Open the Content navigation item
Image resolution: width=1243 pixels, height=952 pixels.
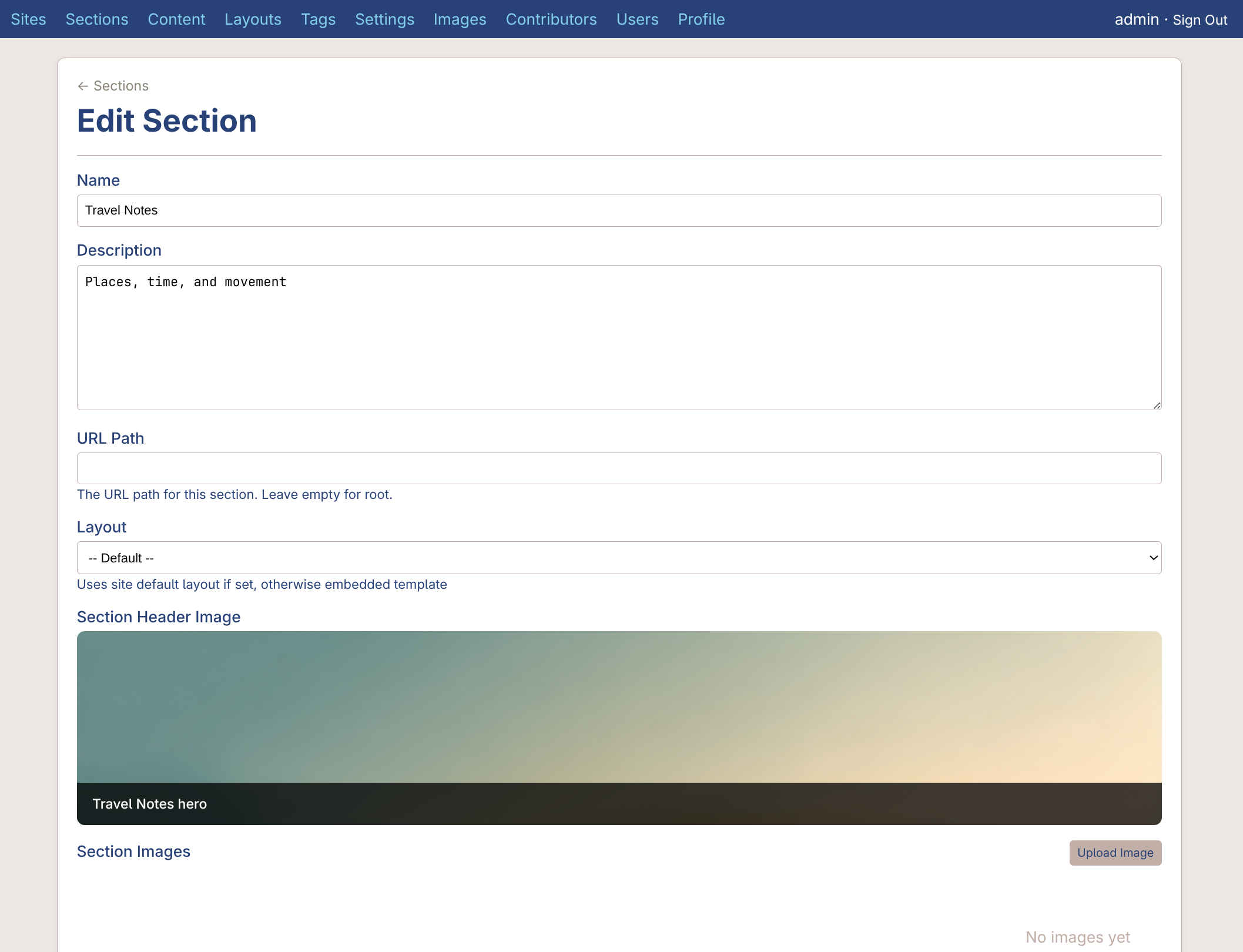click(x=176, y=19)
